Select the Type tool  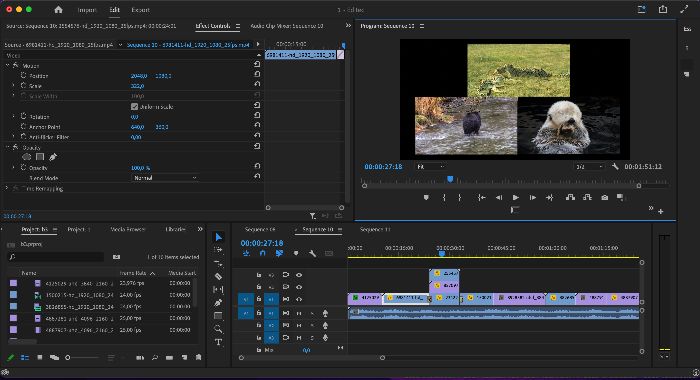[x=218, y=342]
